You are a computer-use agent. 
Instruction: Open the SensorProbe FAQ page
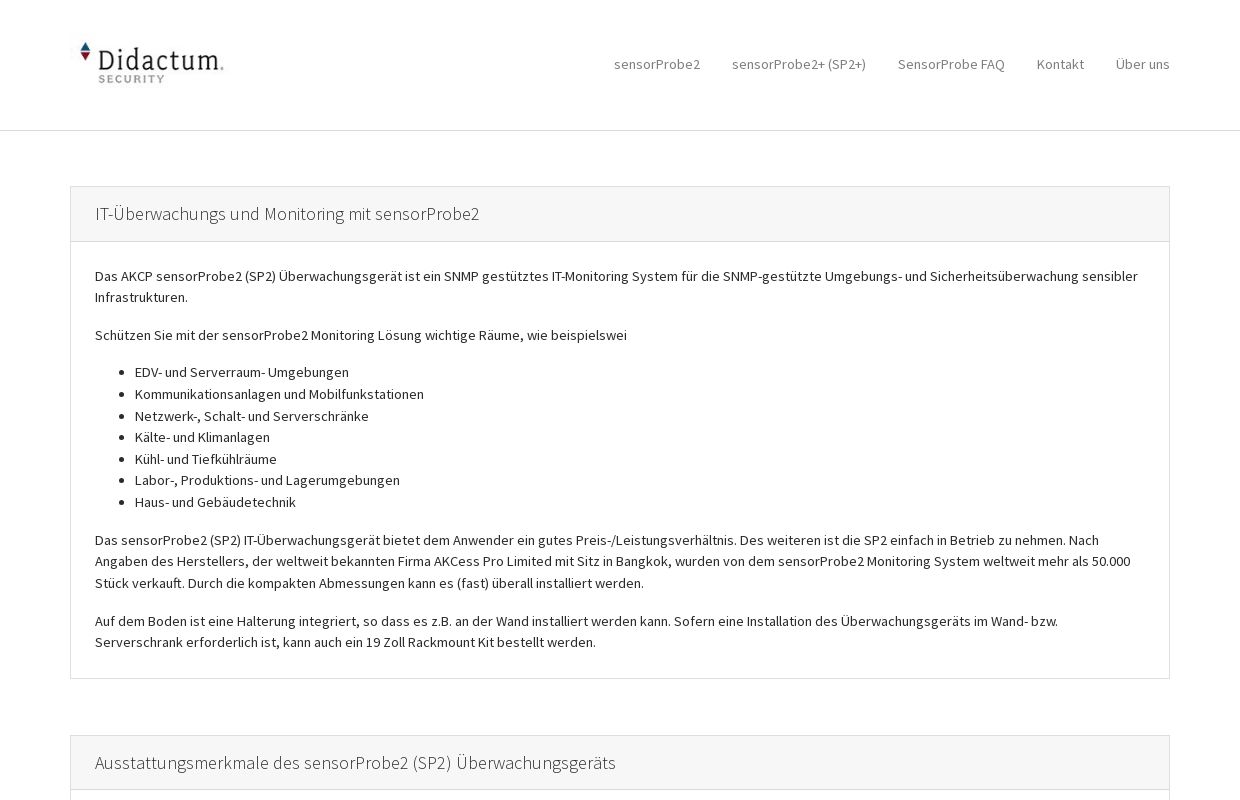[951, 64]
